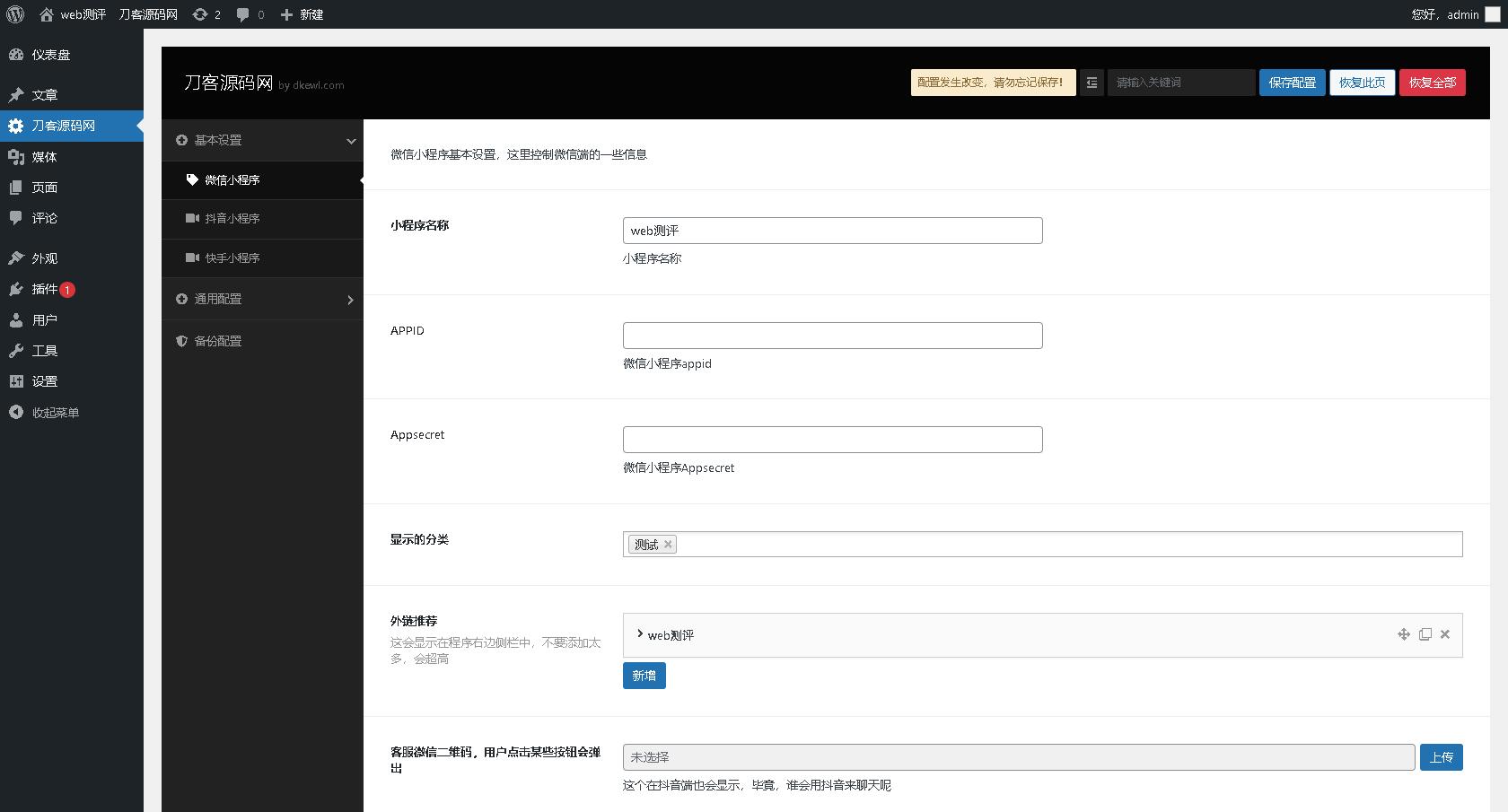Image resolution: width=1508 pixels, height=812 pixels.
Task: Expand the web测评 external link entry
Action: coord(639,634)
